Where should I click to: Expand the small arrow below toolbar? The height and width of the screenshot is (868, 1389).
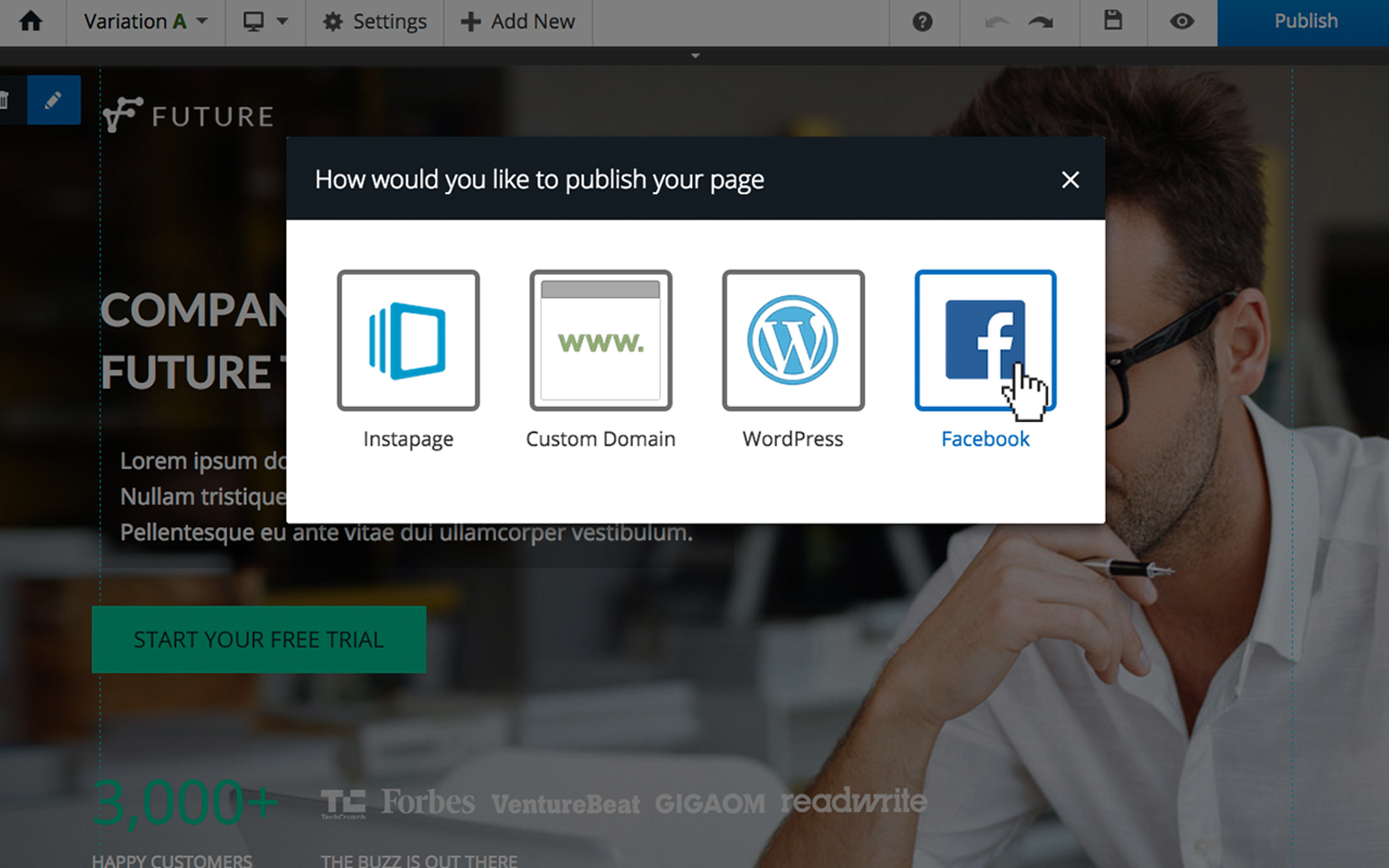click(x=695, y=56)
